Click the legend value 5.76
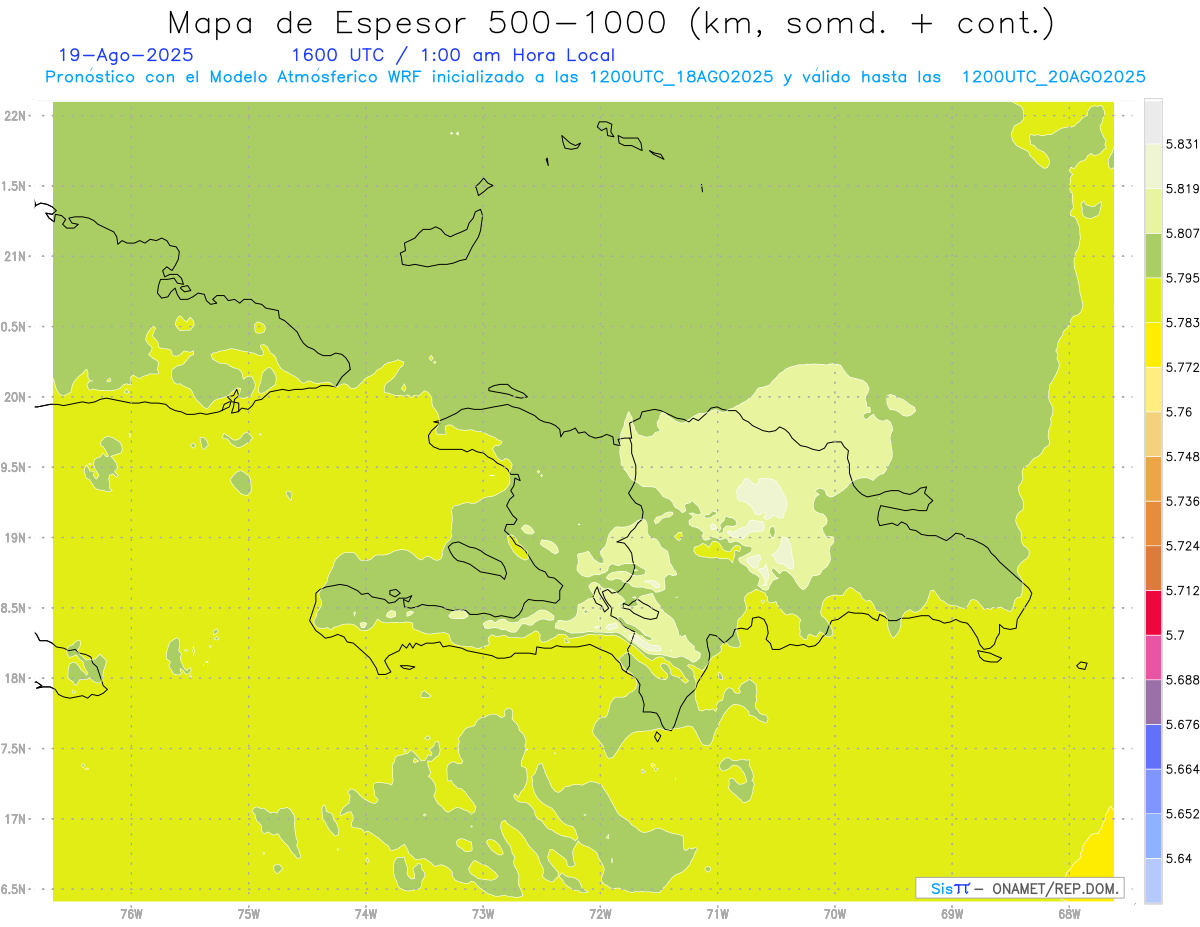This screenshot has width=1200, height=927. [x=1178, y=412]
